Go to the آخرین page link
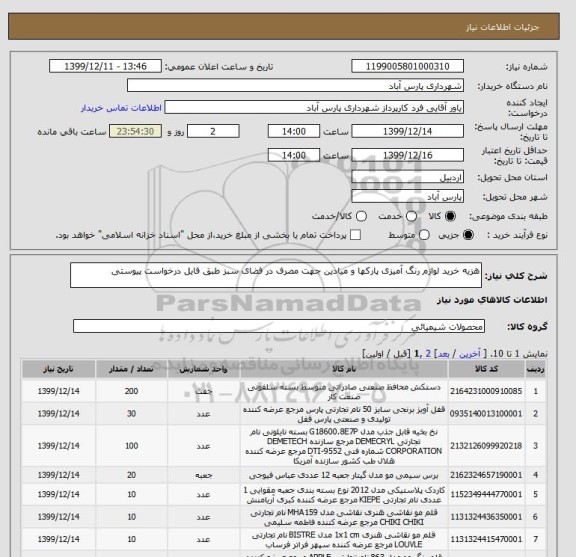 [x=470, y=354]
